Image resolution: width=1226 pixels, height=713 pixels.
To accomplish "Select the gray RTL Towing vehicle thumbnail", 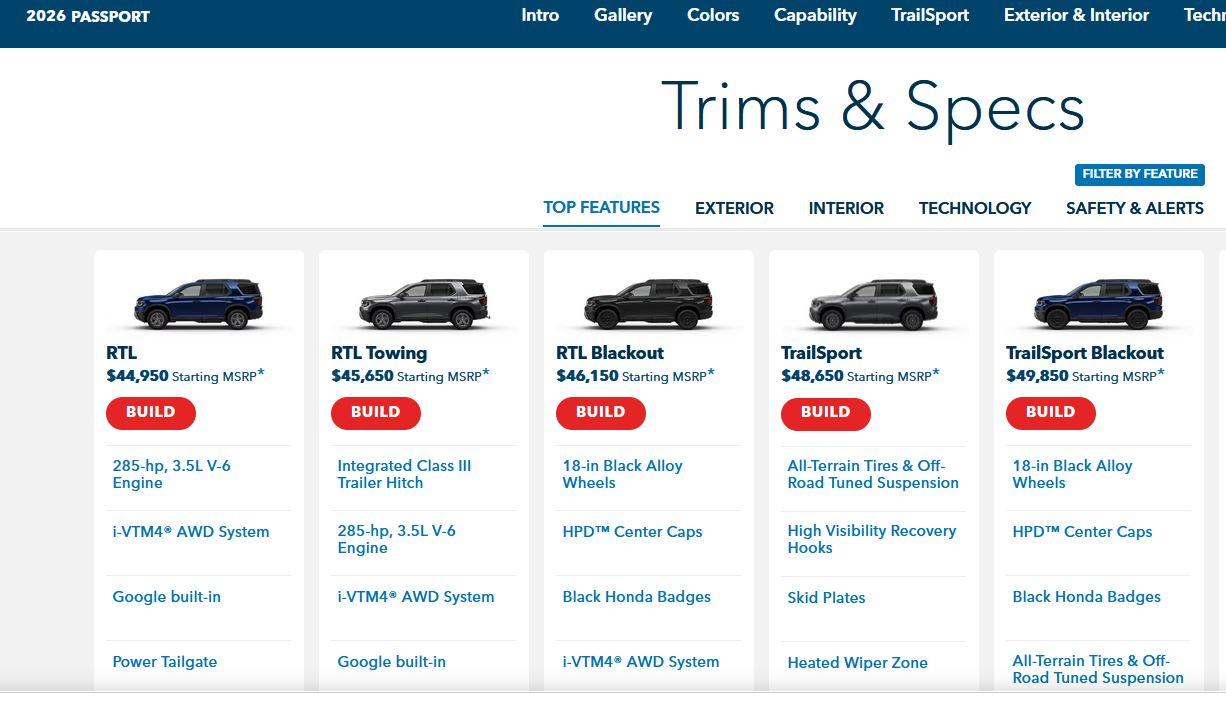I will (x=424, y=303).
